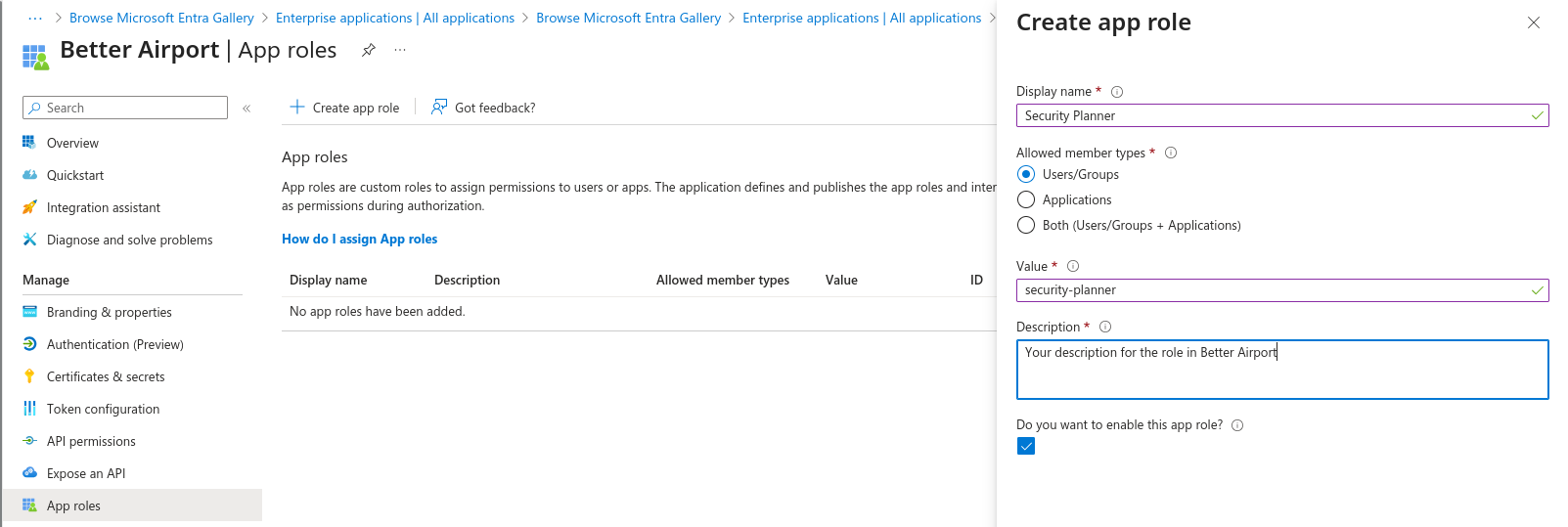1568x527 pixels.
Task: Open the How do I assign App roles link
Action: coord(359,239)
